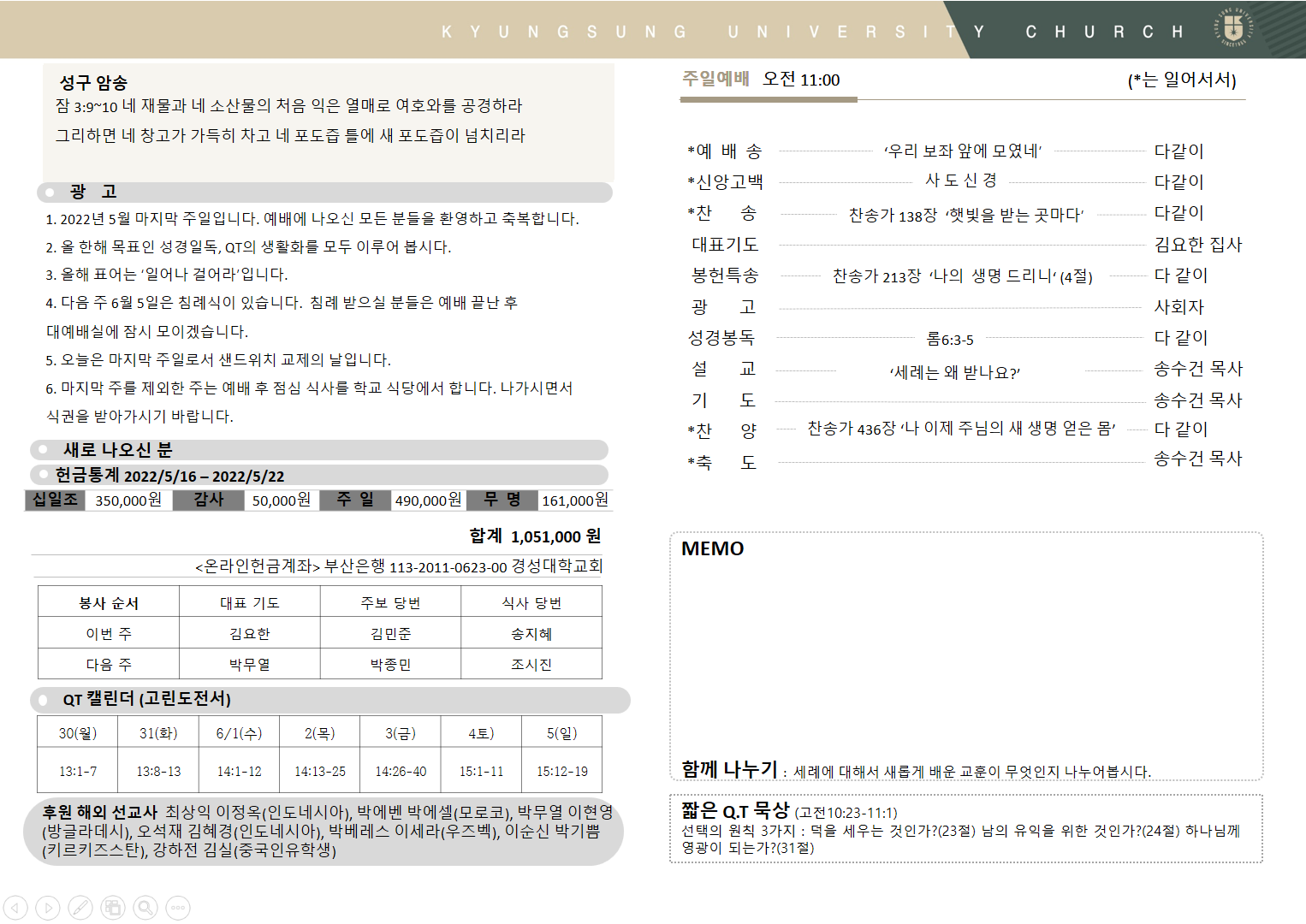1306x924 pixels.
Task: Click the '함께 나누기' label
Action: click(x=729, y=769)
